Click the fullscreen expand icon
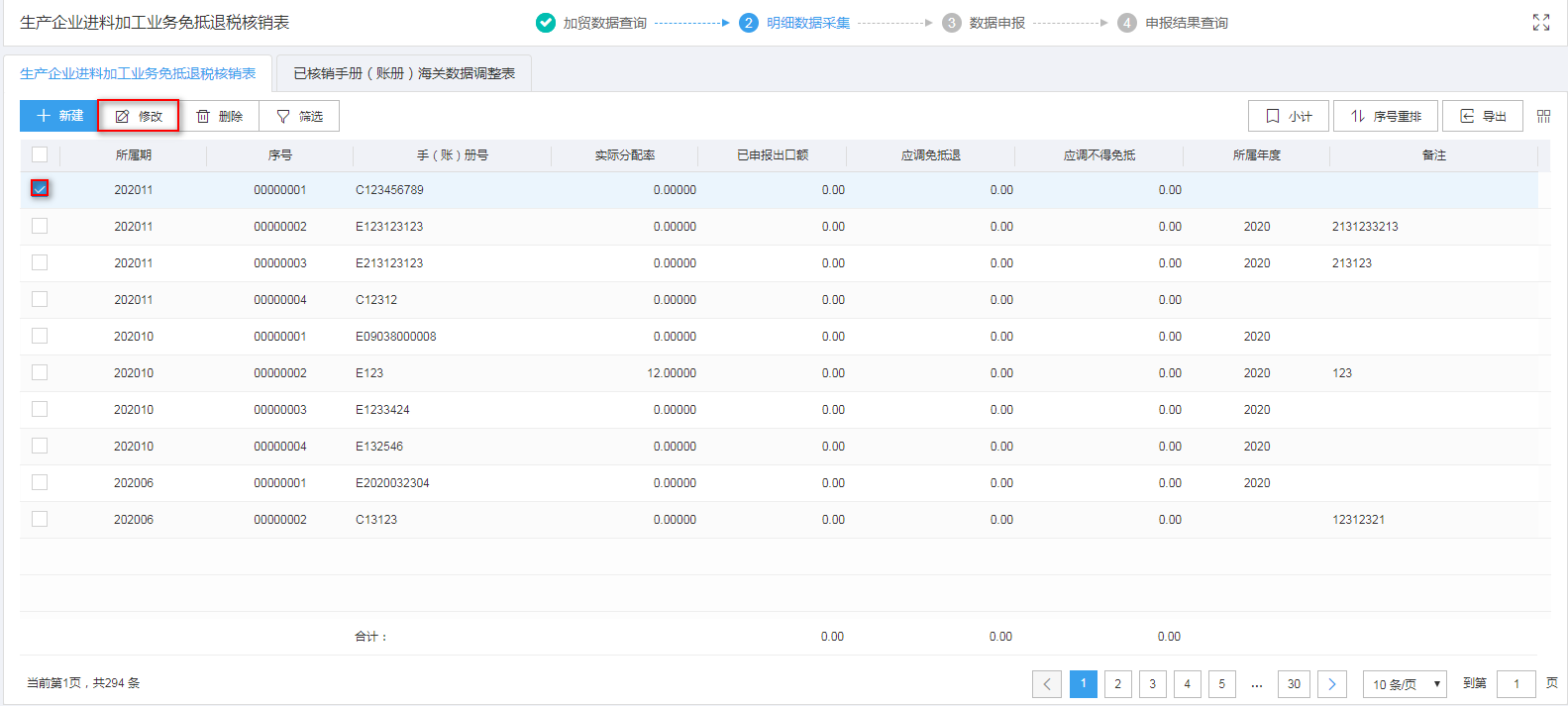 pos(1540,23)
